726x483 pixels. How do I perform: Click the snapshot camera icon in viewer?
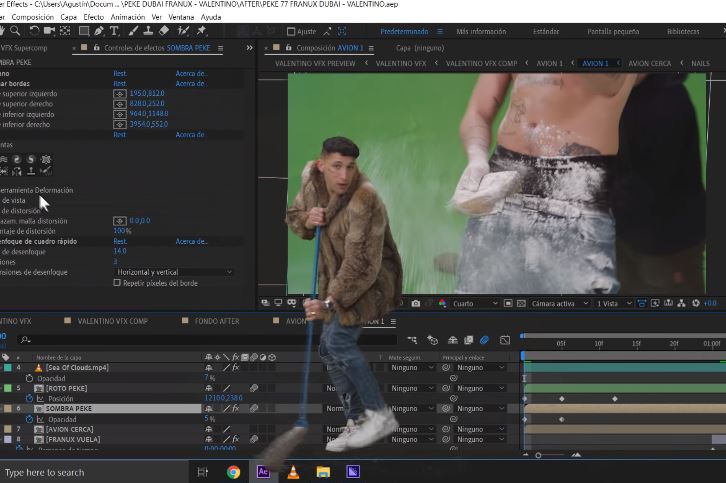point(415,303)
